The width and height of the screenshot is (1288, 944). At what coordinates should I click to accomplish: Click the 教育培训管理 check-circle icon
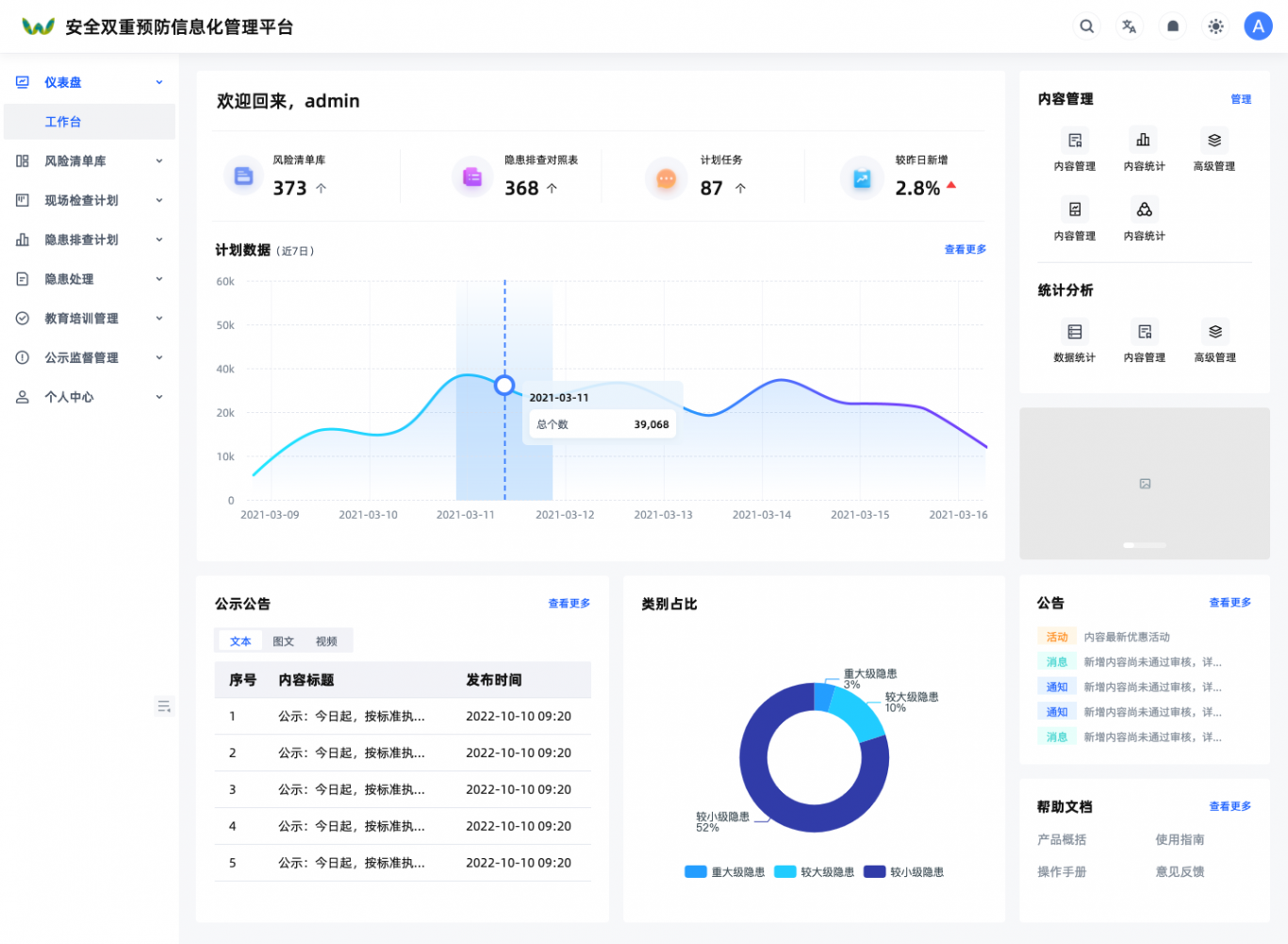[23, 319]
